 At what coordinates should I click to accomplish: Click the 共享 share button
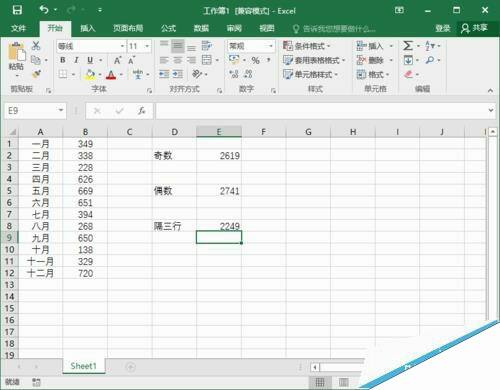[x=475, y=28]
